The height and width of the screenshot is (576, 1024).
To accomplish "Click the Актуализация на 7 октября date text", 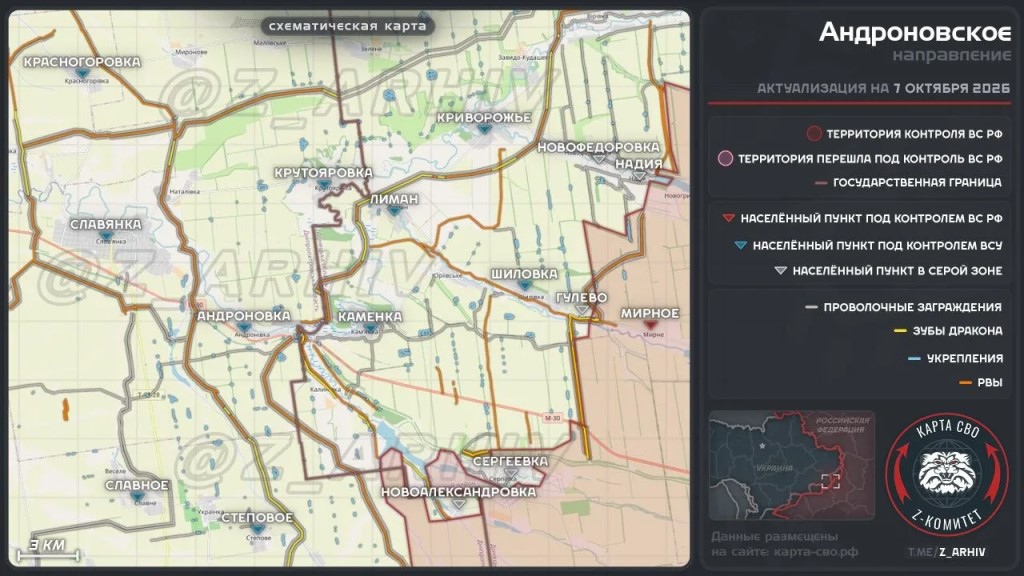I will coord(884,88).
